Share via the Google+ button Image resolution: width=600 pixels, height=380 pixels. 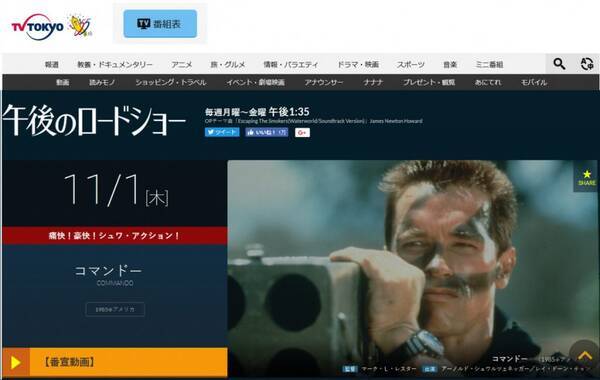tap(302, 132)
